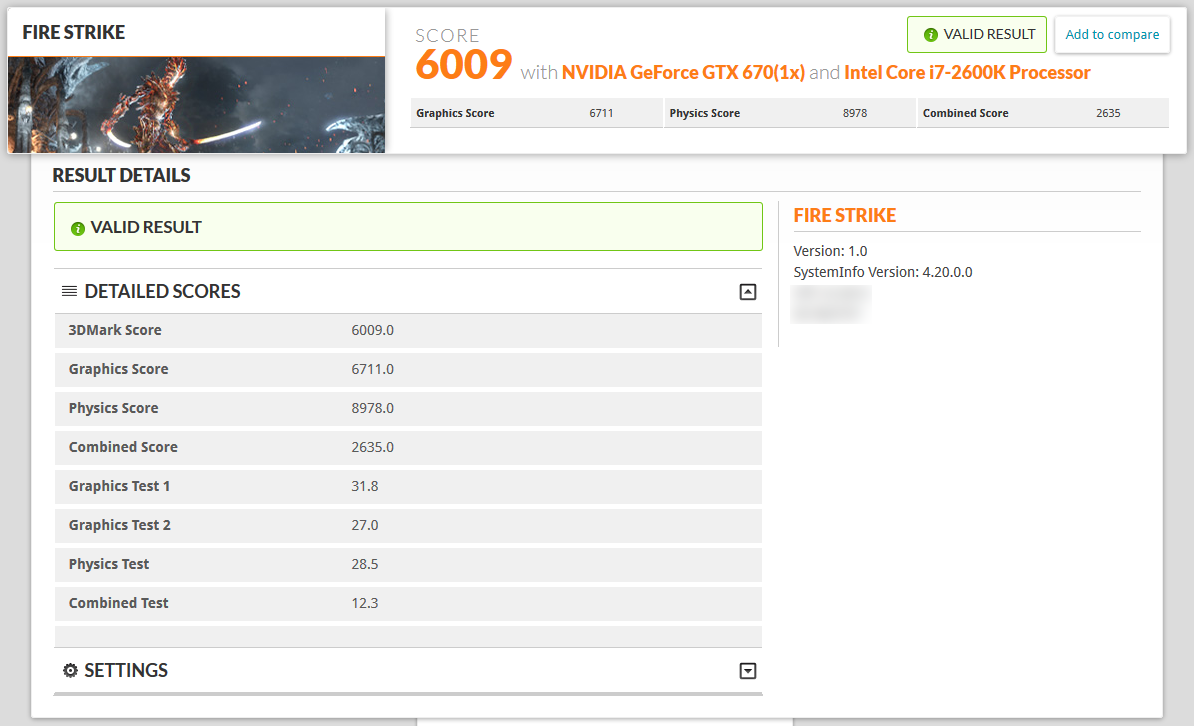
Task: Select the 31.8 value
Action: point(365,486)
